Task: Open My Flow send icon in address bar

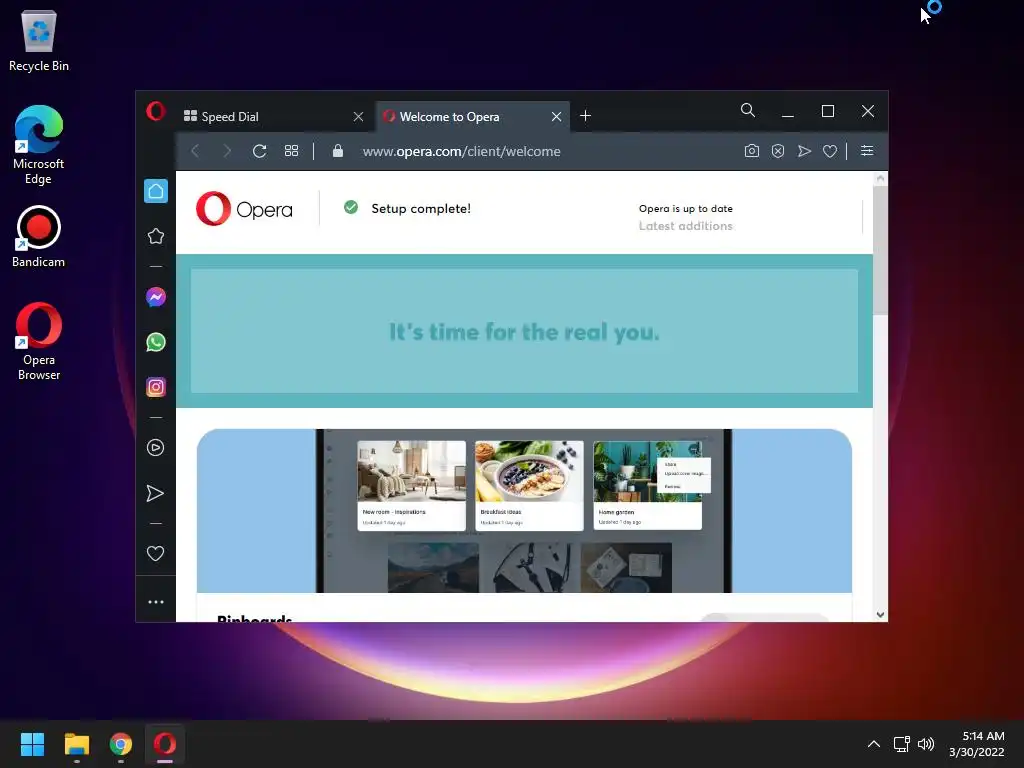Action: click(804, 152)
